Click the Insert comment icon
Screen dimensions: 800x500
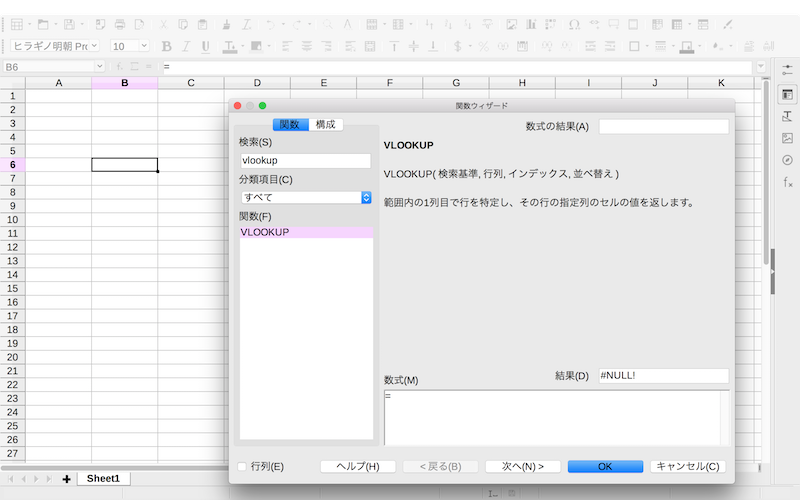pos(614,24)
